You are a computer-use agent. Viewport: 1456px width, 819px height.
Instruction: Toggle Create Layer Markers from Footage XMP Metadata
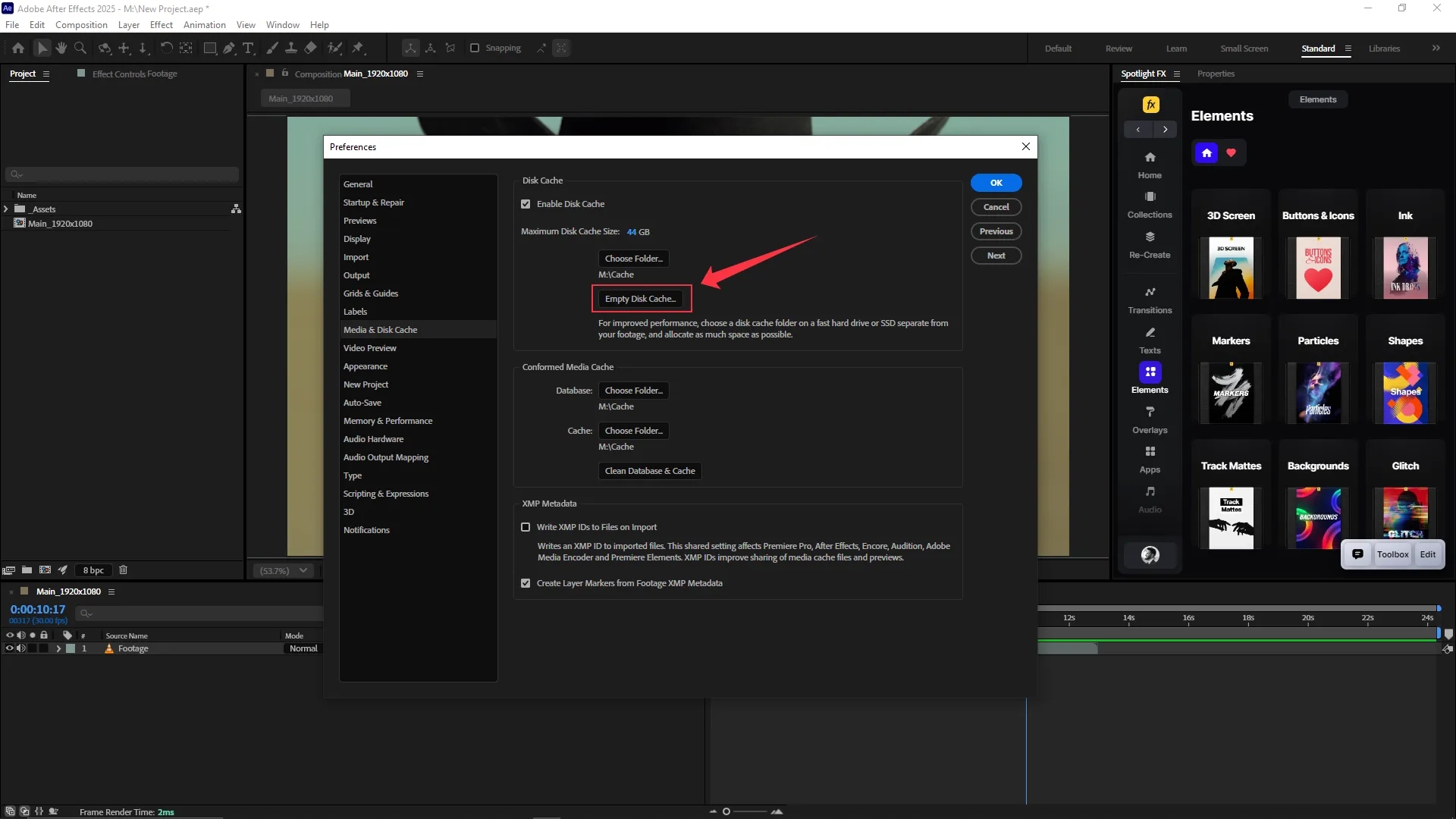526,583
